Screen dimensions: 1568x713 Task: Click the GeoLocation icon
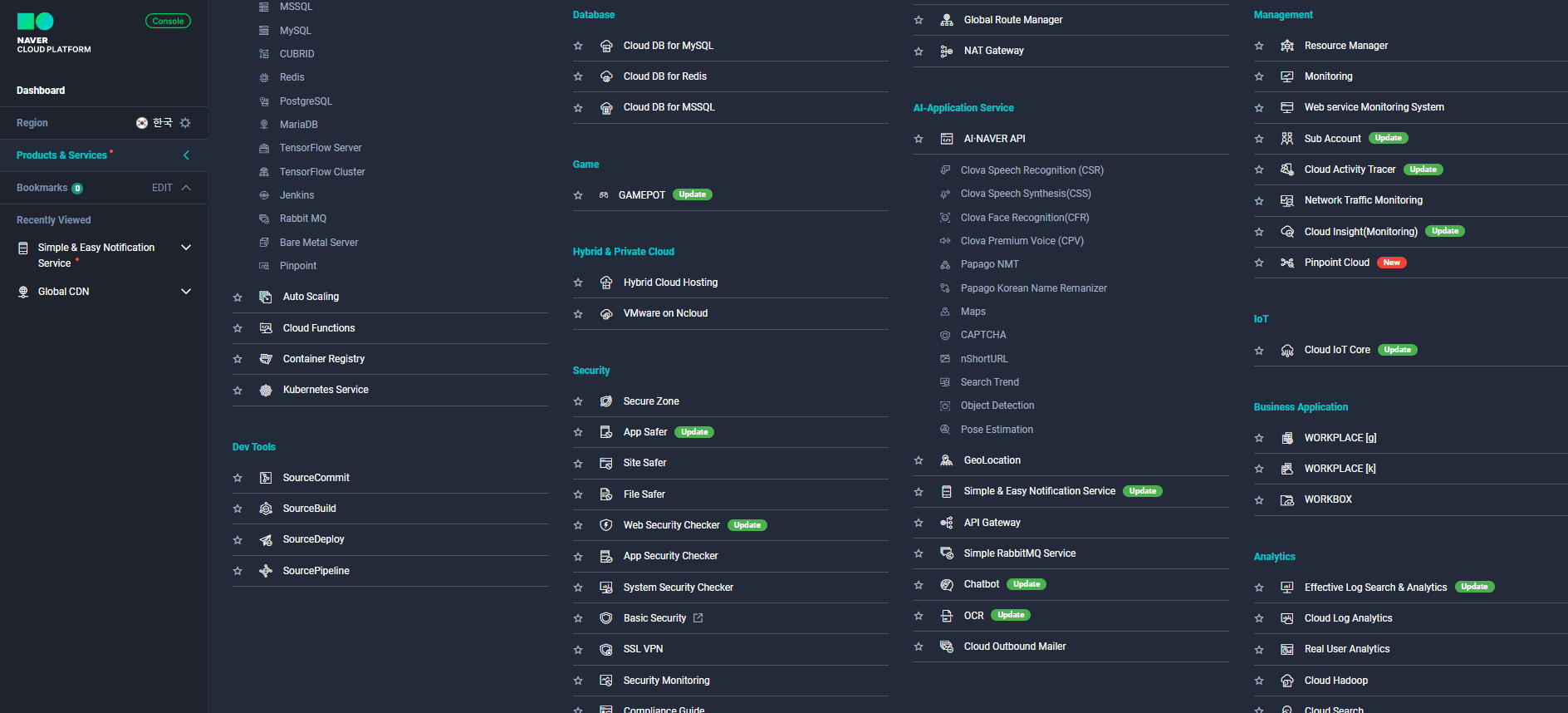(x=947, y=460)
